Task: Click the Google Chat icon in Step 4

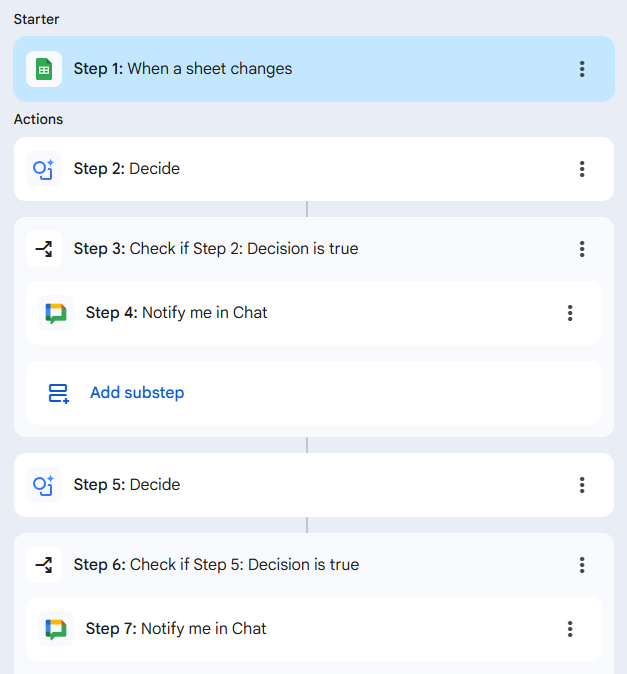Action: tap(56, 313)
